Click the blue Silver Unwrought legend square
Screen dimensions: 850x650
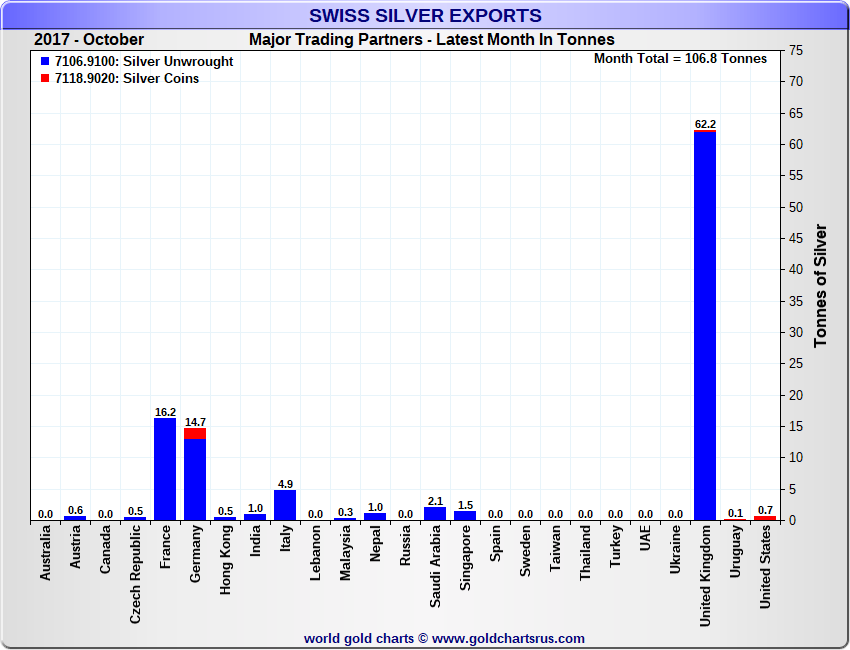click(x=45, y=62)
